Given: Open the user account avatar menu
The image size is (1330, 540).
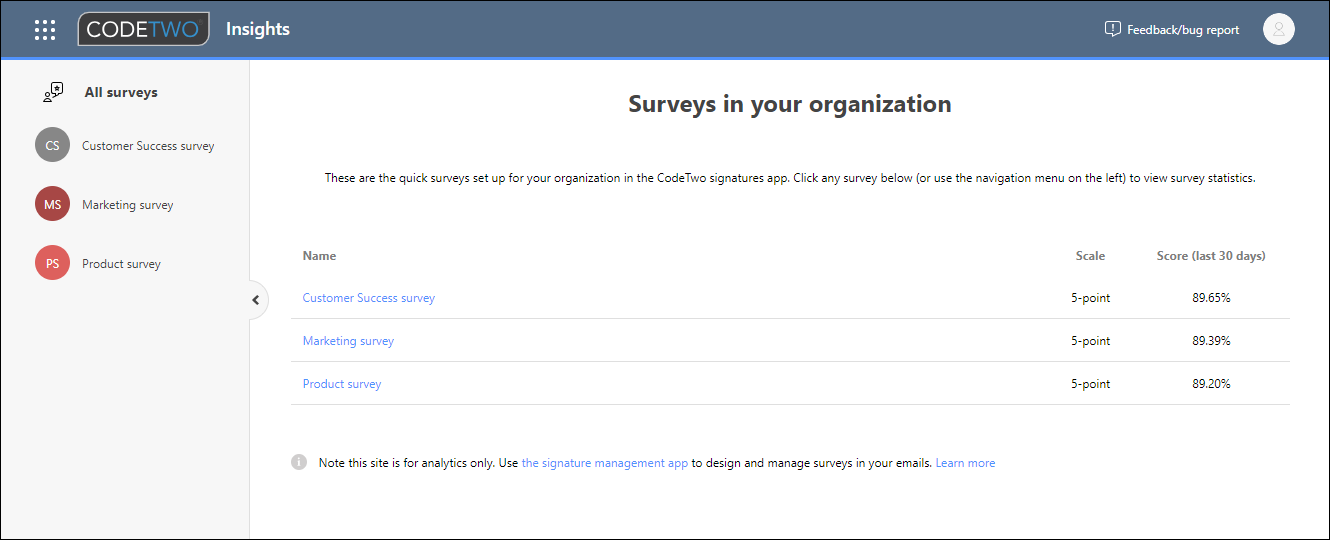Looking at the screenshot, I should click(1279, 29).
